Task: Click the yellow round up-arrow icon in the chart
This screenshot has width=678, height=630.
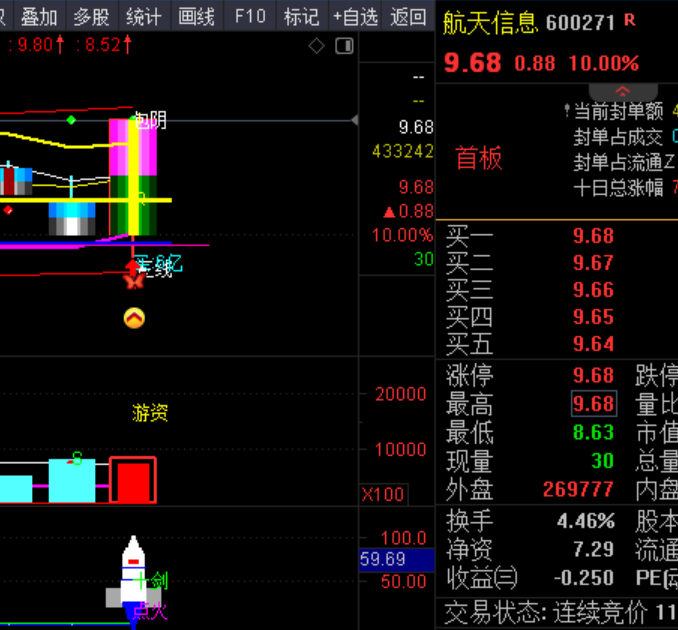Action: click(x=134, y=318)
